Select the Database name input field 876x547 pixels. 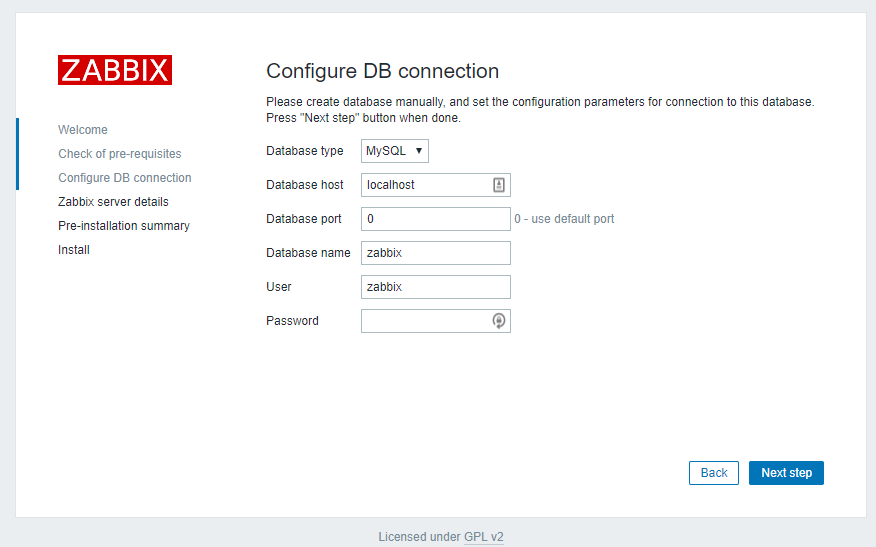[435, 253]
